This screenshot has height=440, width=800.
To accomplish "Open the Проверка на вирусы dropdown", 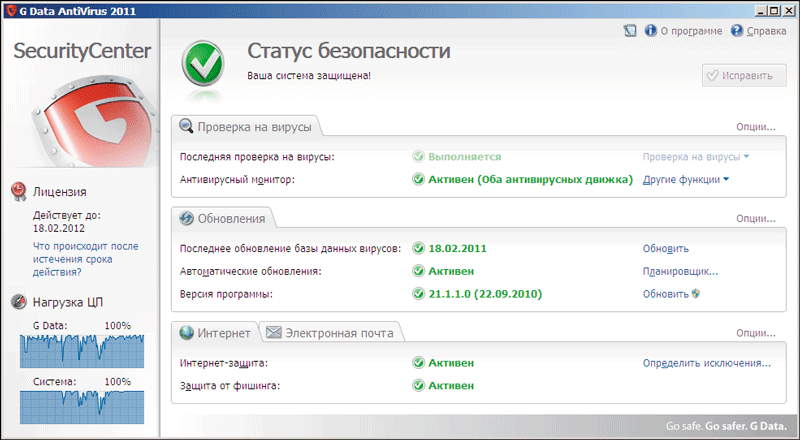I will click(x=695, y=157).
